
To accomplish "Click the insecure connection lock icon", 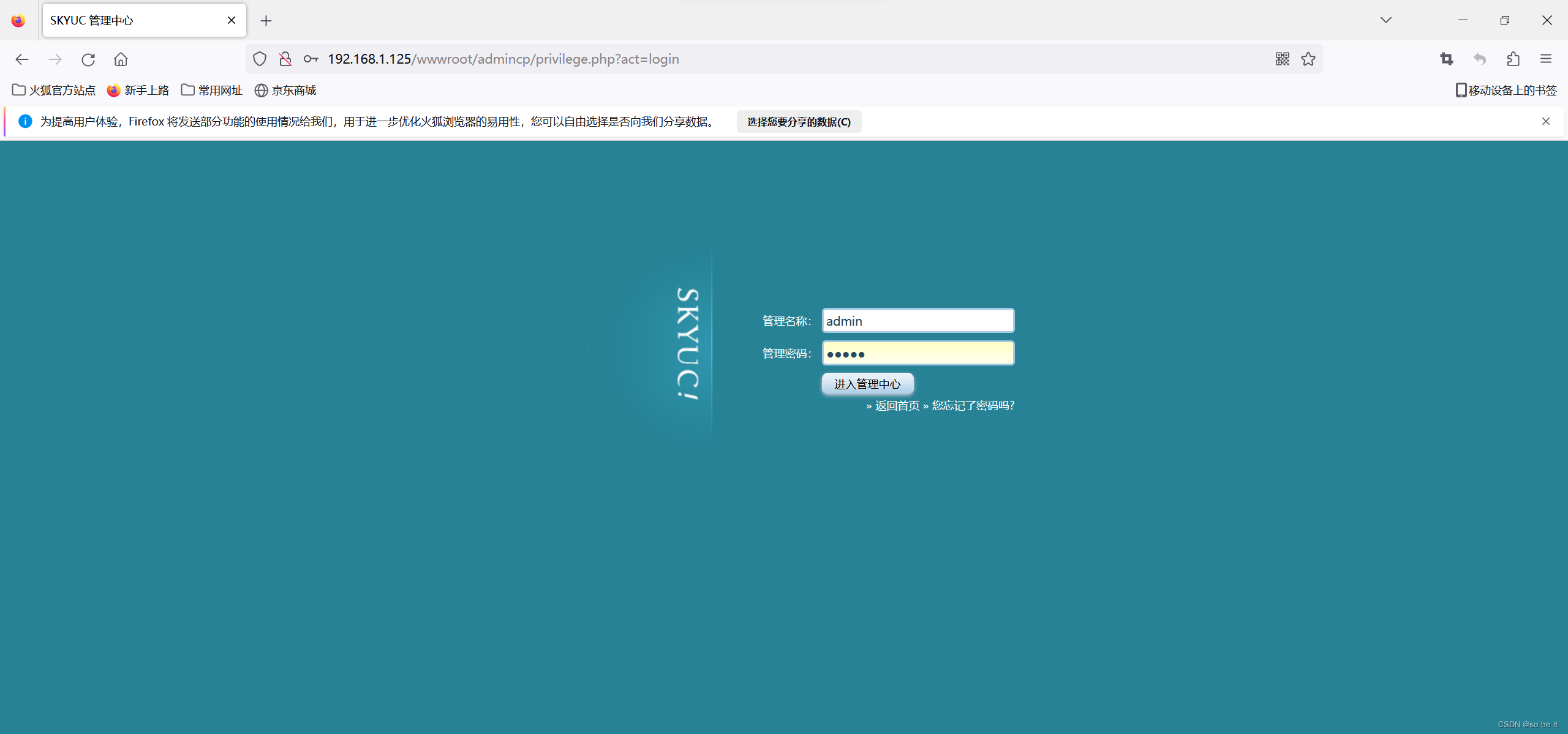I will coord(285,59).
